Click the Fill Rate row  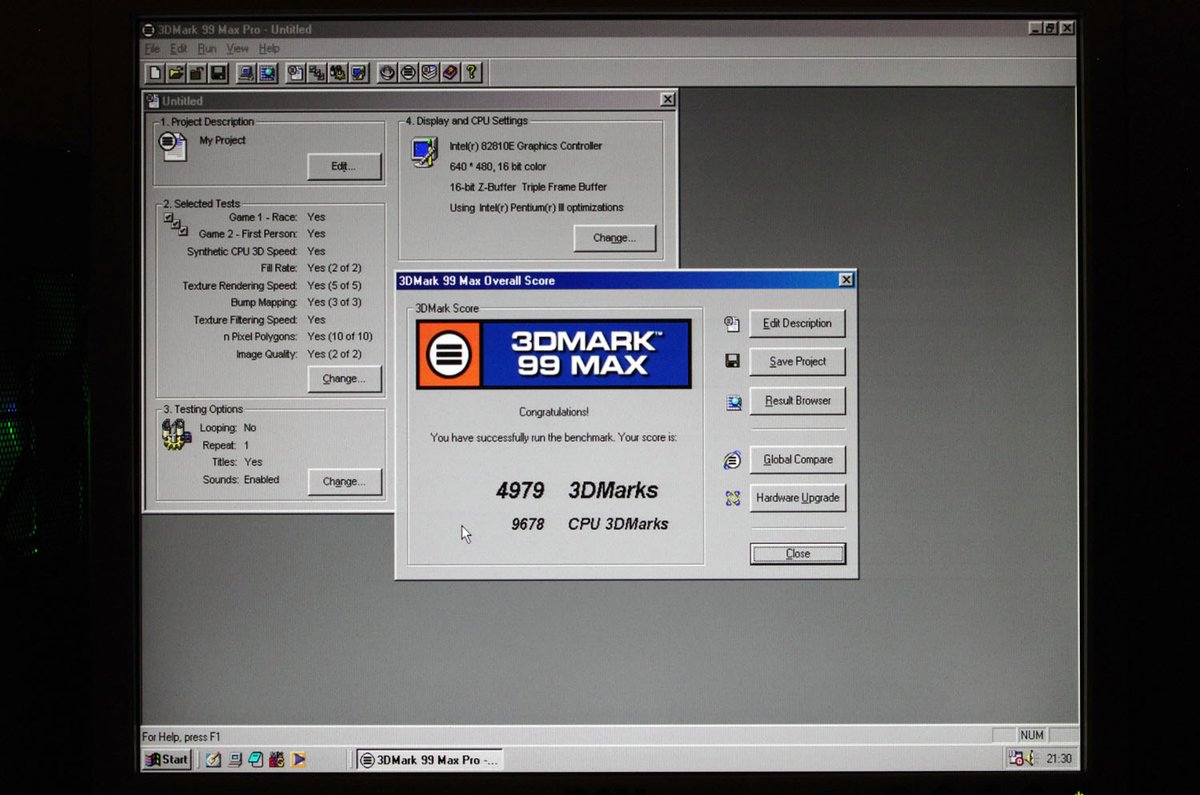pos(311,268)
